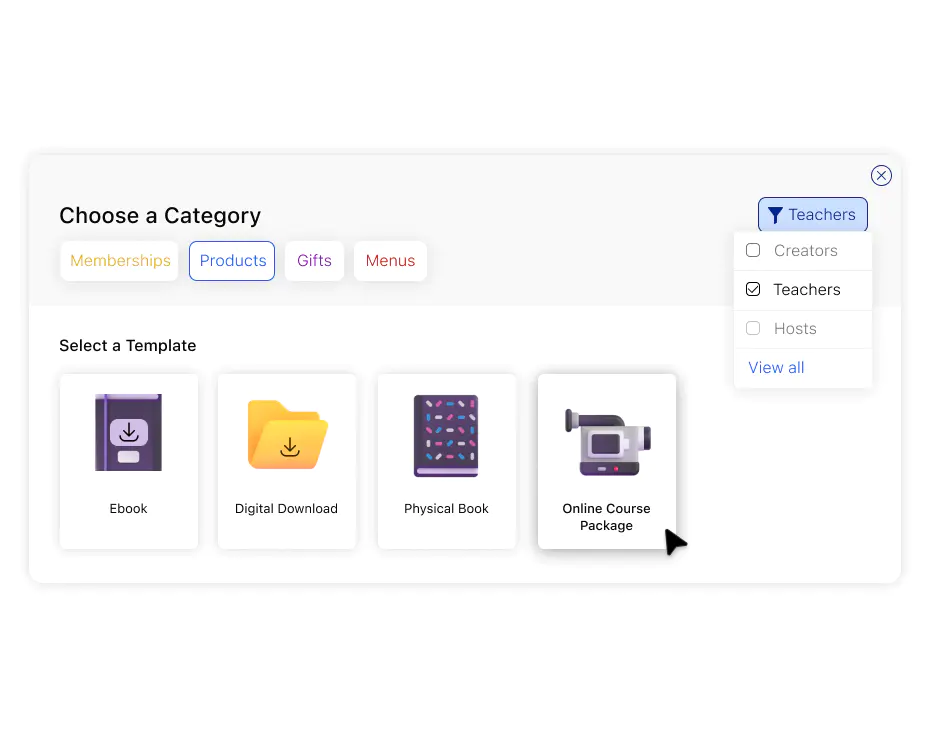Screen dimensions: 927x737
Task: Select Hosts option in filter list
Action: click(x=802, y=329)
